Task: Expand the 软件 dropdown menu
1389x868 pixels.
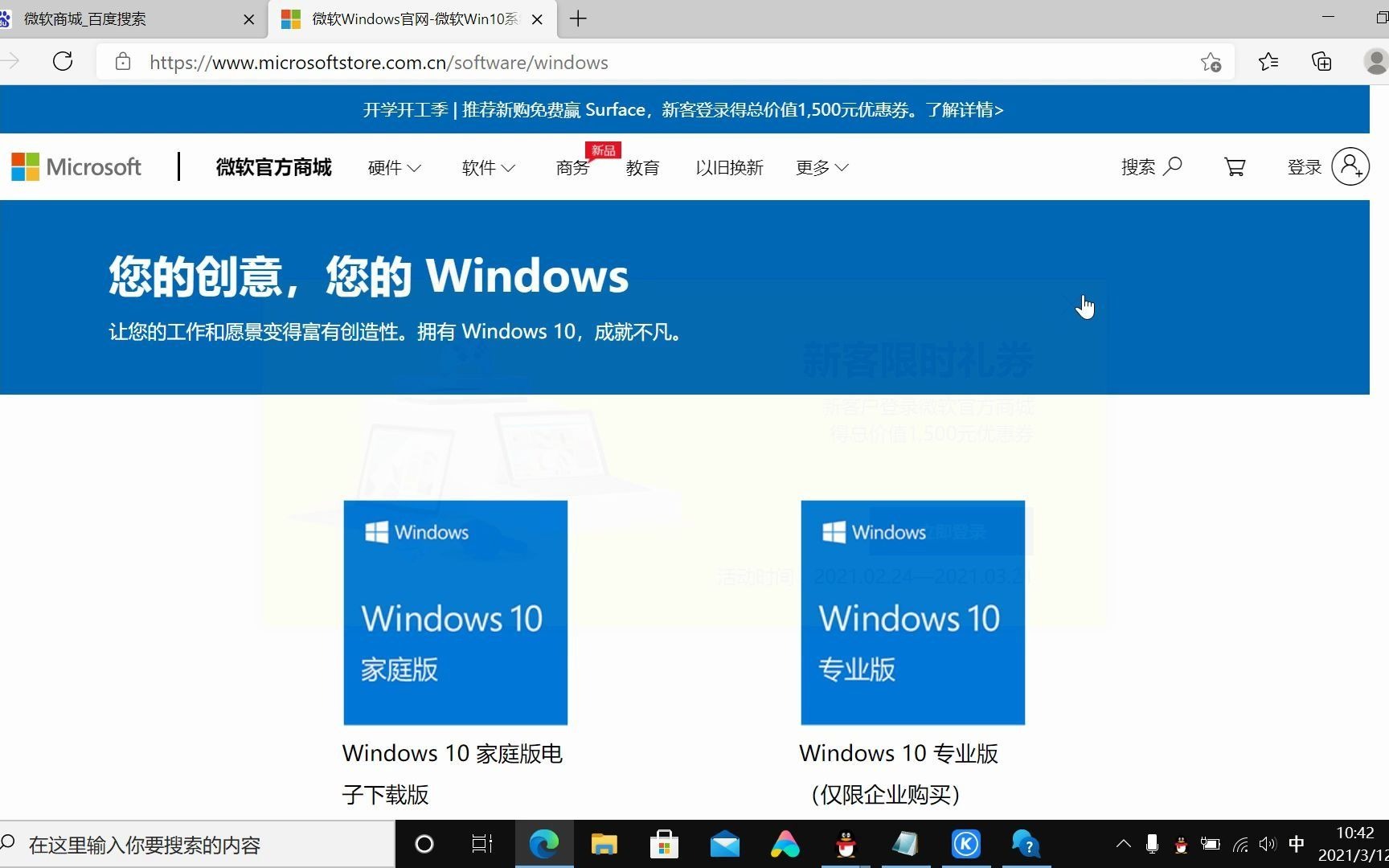Action: coord(488,167)
